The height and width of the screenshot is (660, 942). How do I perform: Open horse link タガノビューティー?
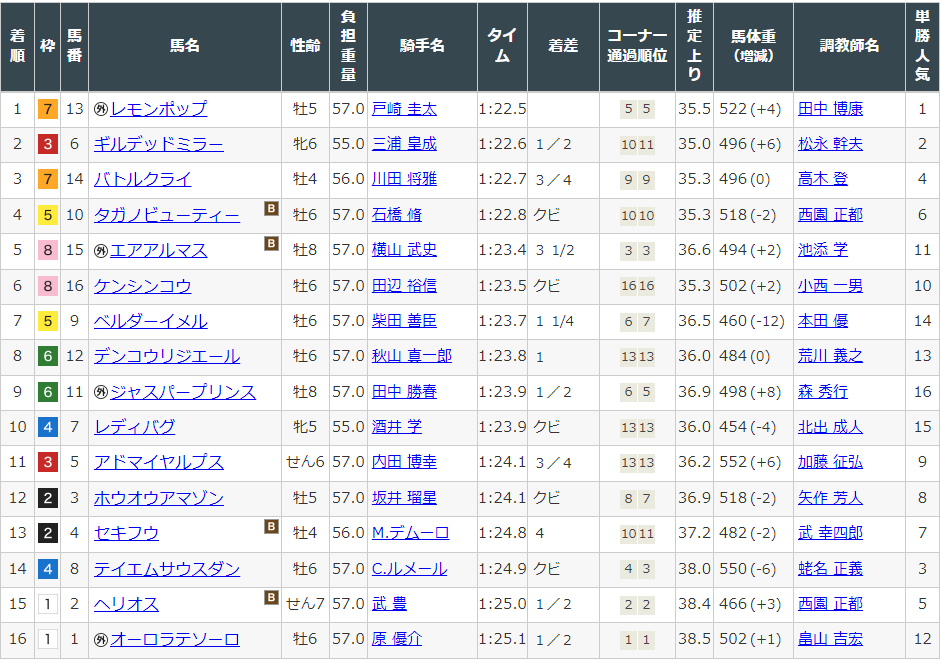coord(166,215)
